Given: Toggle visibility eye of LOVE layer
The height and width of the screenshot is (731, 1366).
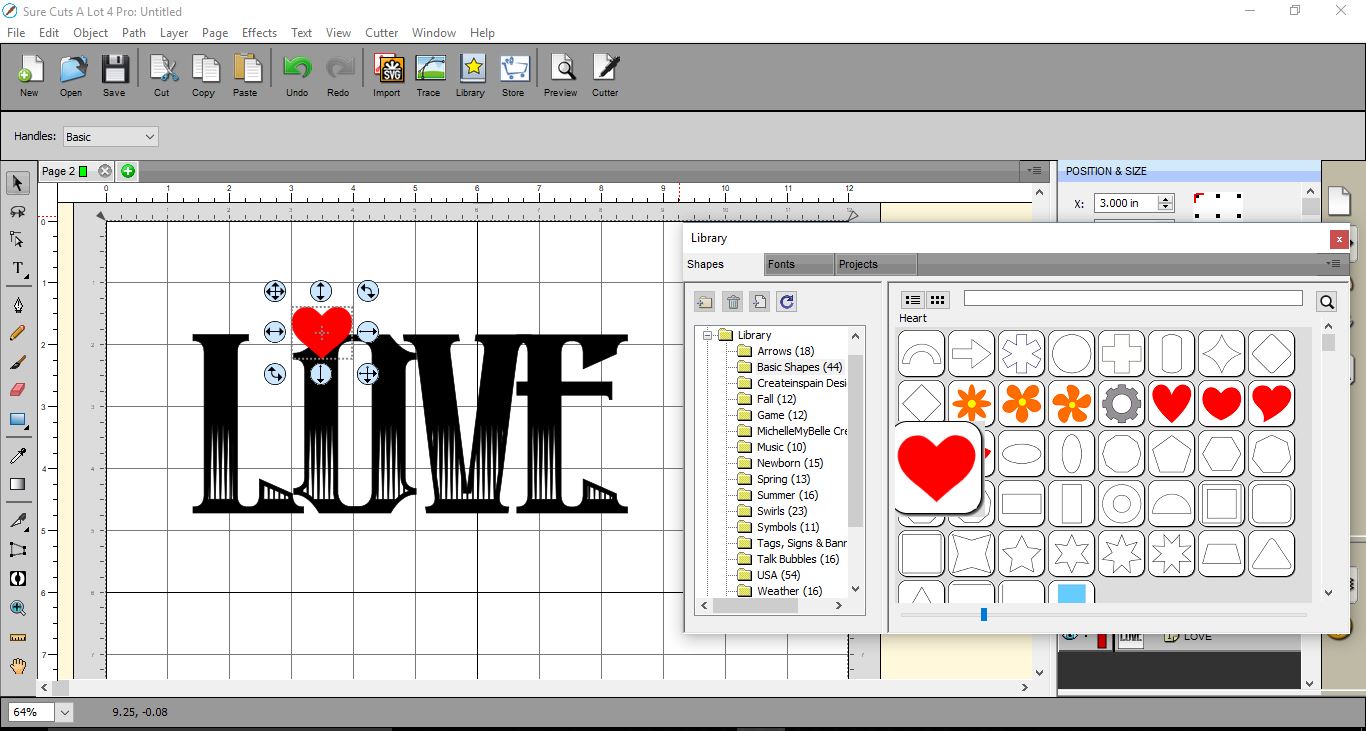Looking at the screenshot, I should [x=1070, y=635].
